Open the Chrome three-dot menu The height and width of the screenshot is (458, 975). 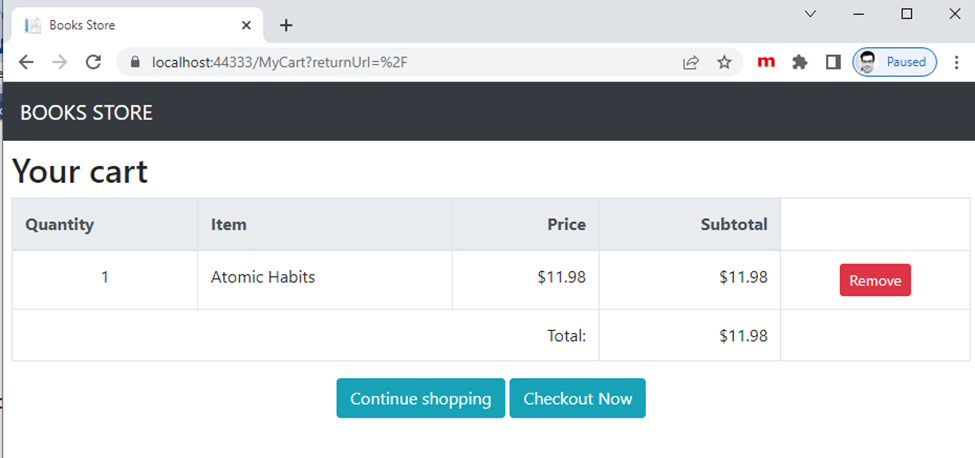point(957,62)
